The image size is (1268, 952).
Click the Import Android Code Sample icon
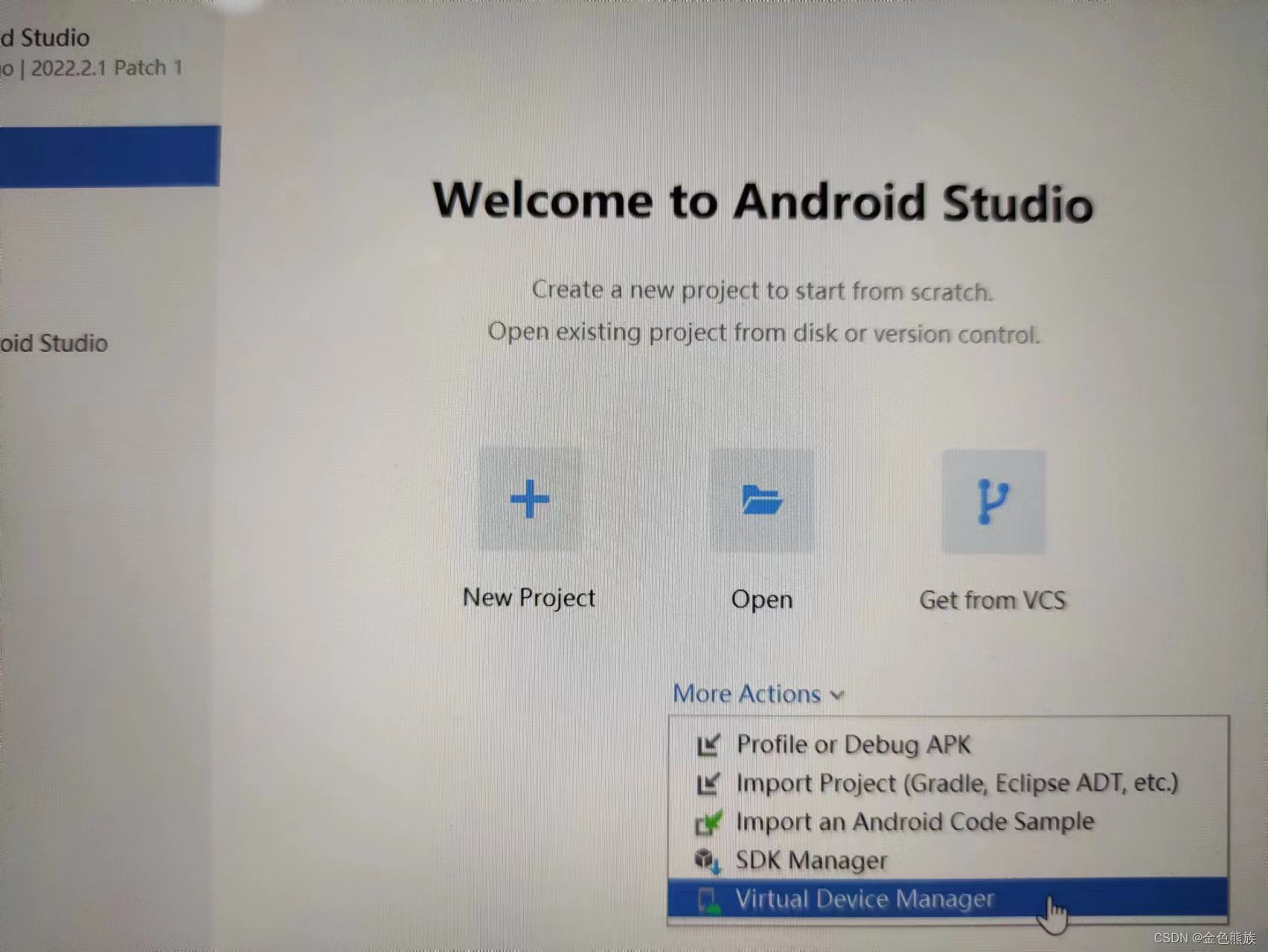[708, 823]
